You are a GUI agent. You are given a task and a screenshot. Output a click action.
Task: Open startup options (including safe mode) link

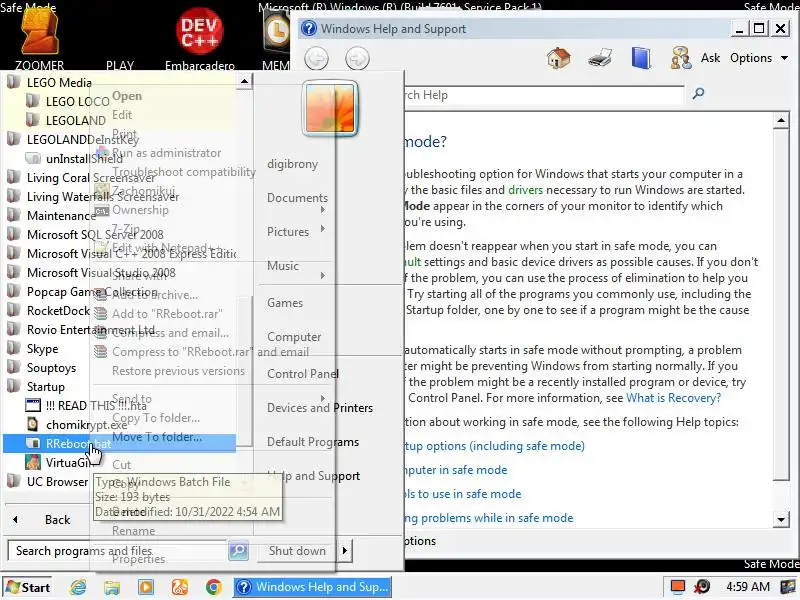tap(494, 446)
